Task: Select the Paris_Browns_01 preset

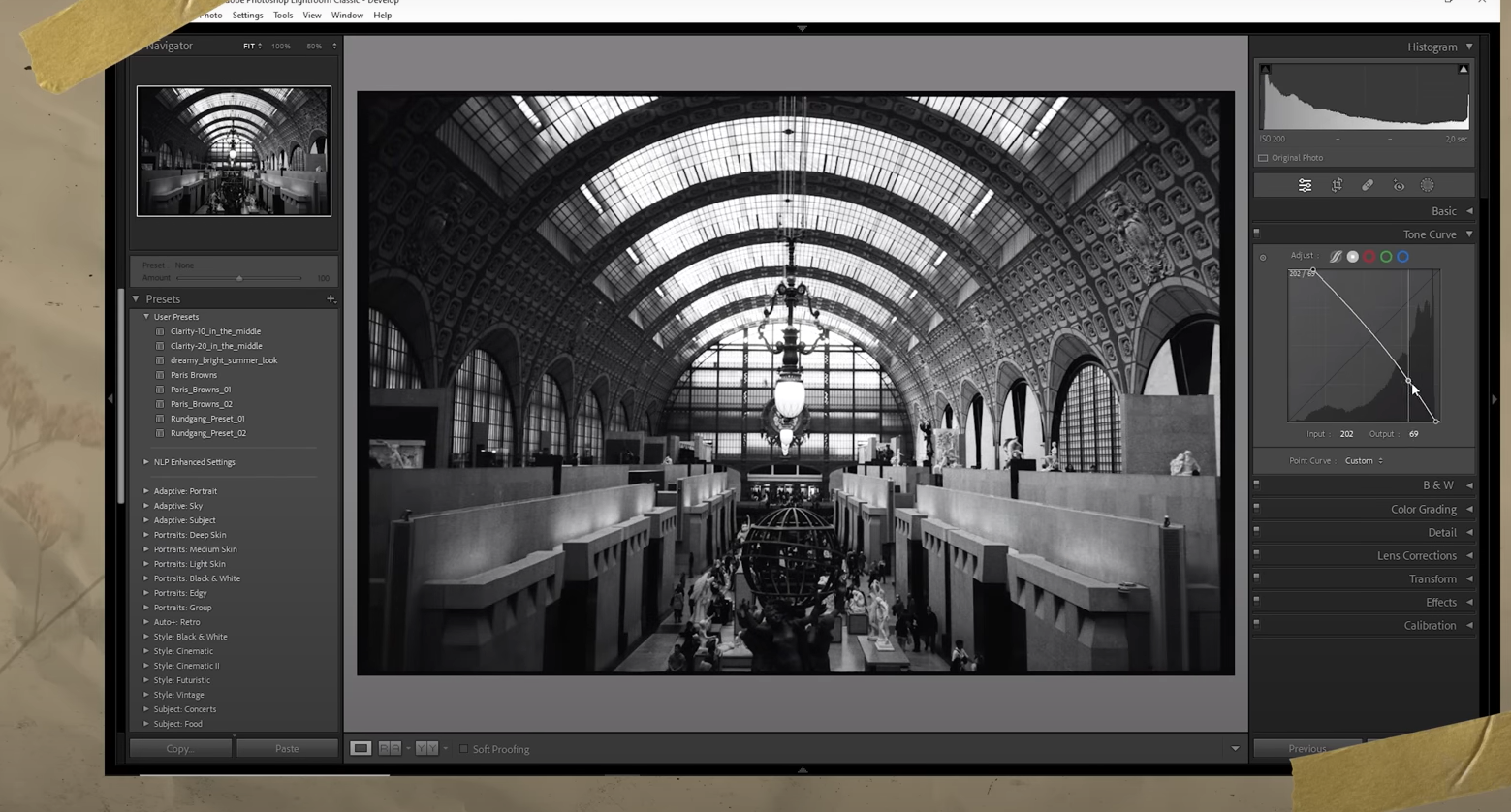Action: (x=201, y=389)
